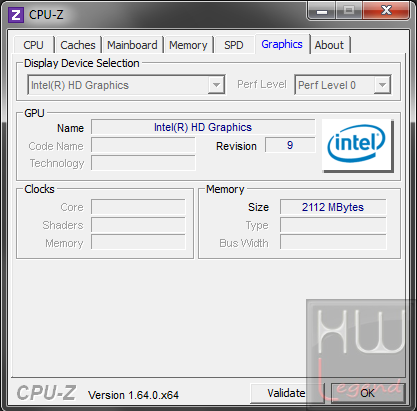
Task: Click the 2112 MBytes memory size field
Action: point(333,207)
